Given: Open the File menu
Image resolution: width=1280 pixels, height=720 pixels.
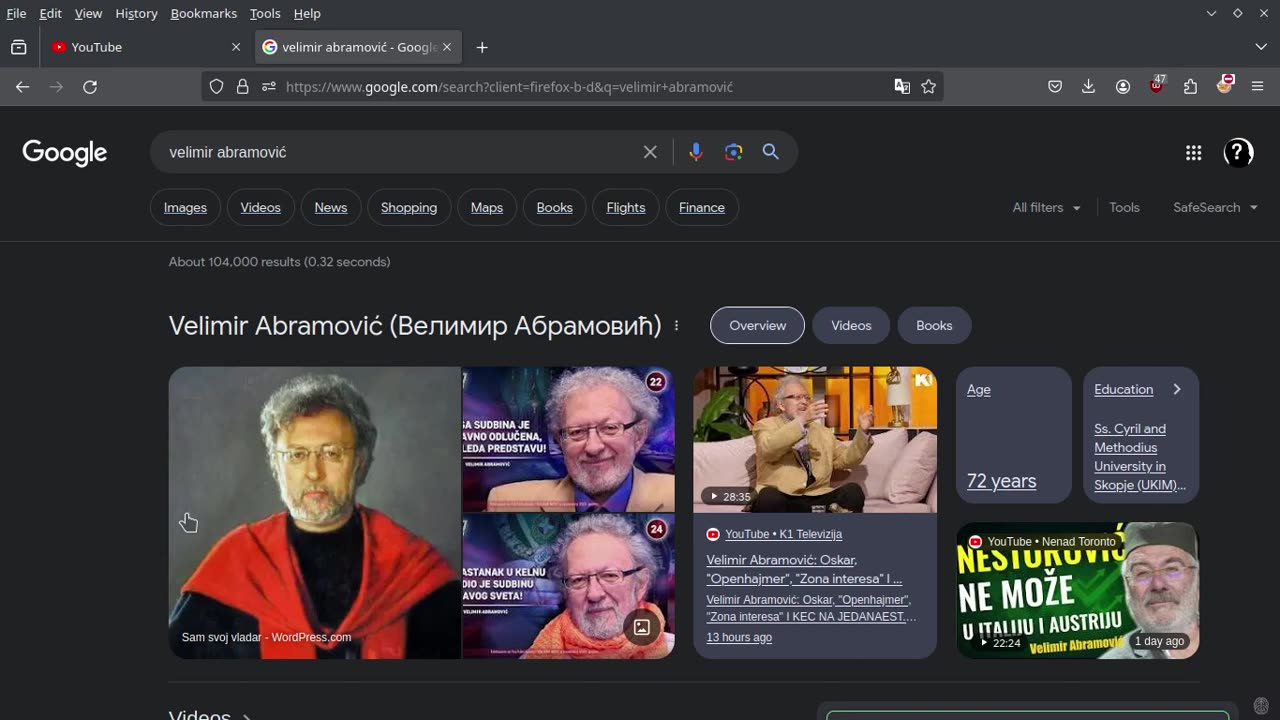Looking at the screenshot, I should click(16, 13).
